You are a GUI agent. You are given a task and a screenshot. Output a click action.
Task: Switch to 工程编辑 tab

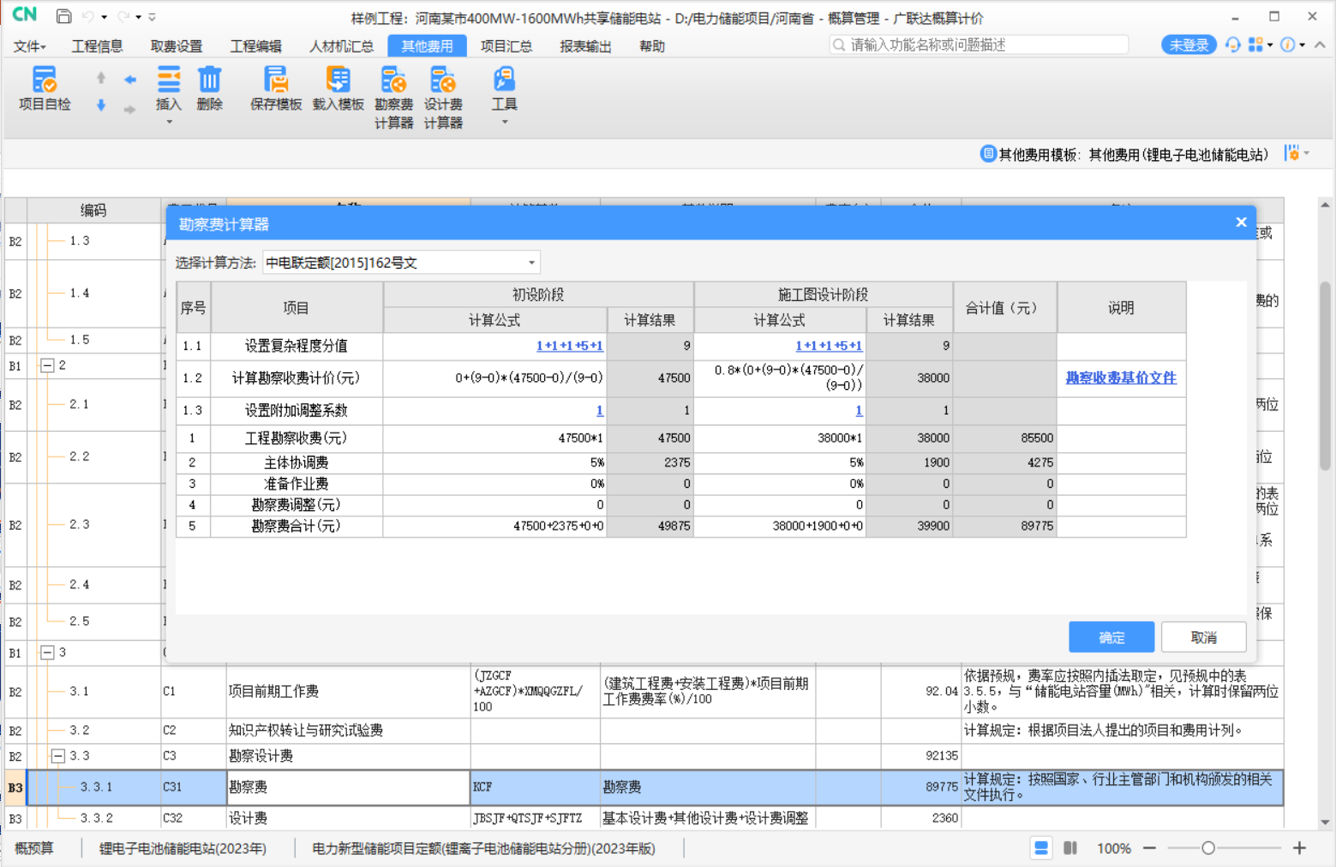coord(256,46)
